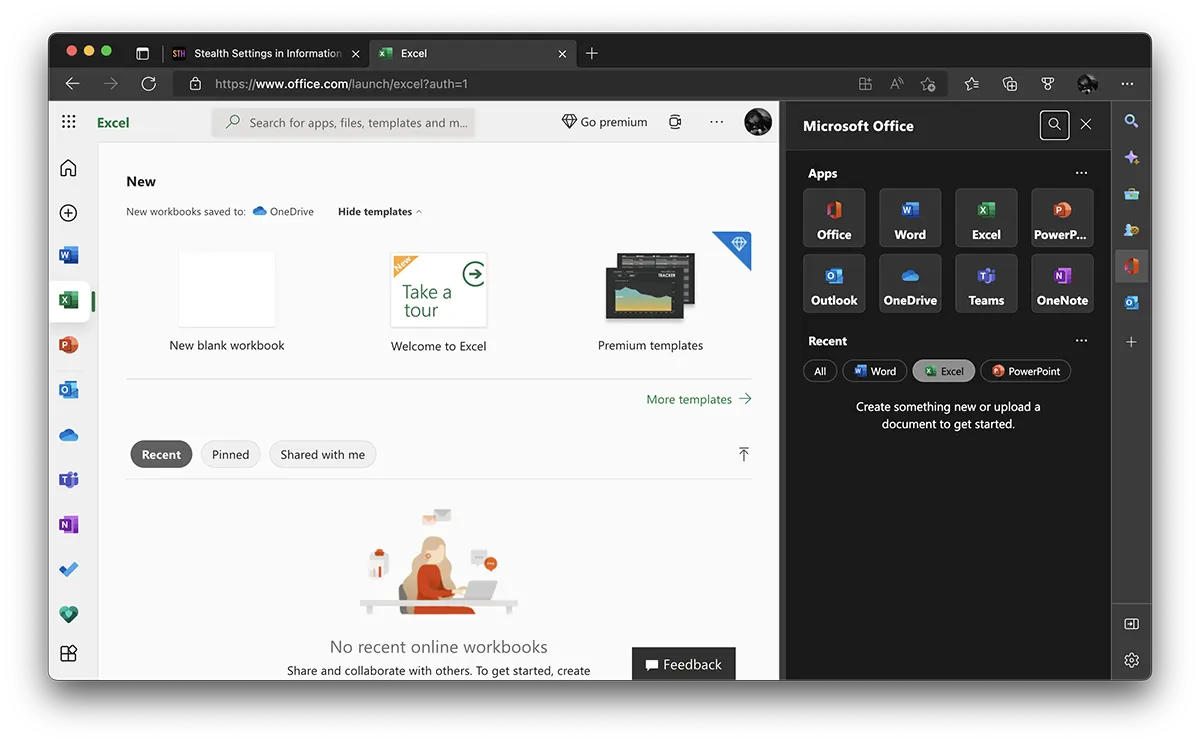This screenshot has height=744, width=1200.
Task: Click the search box for apps and files
Action: pos(343,122)
